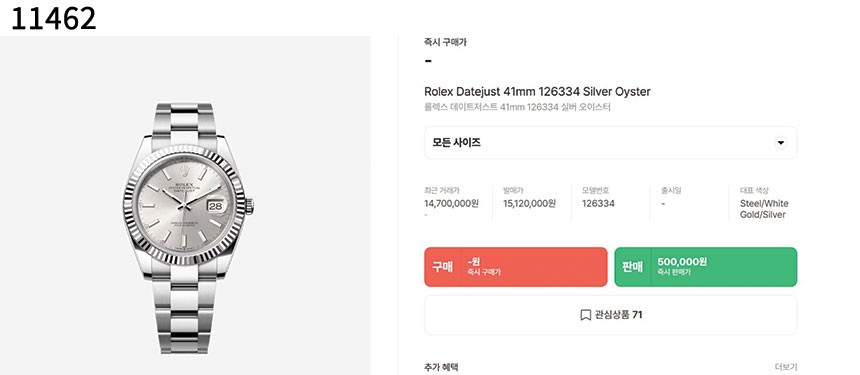Add item to 관심상품 71 wishlist

click(610, 315)
